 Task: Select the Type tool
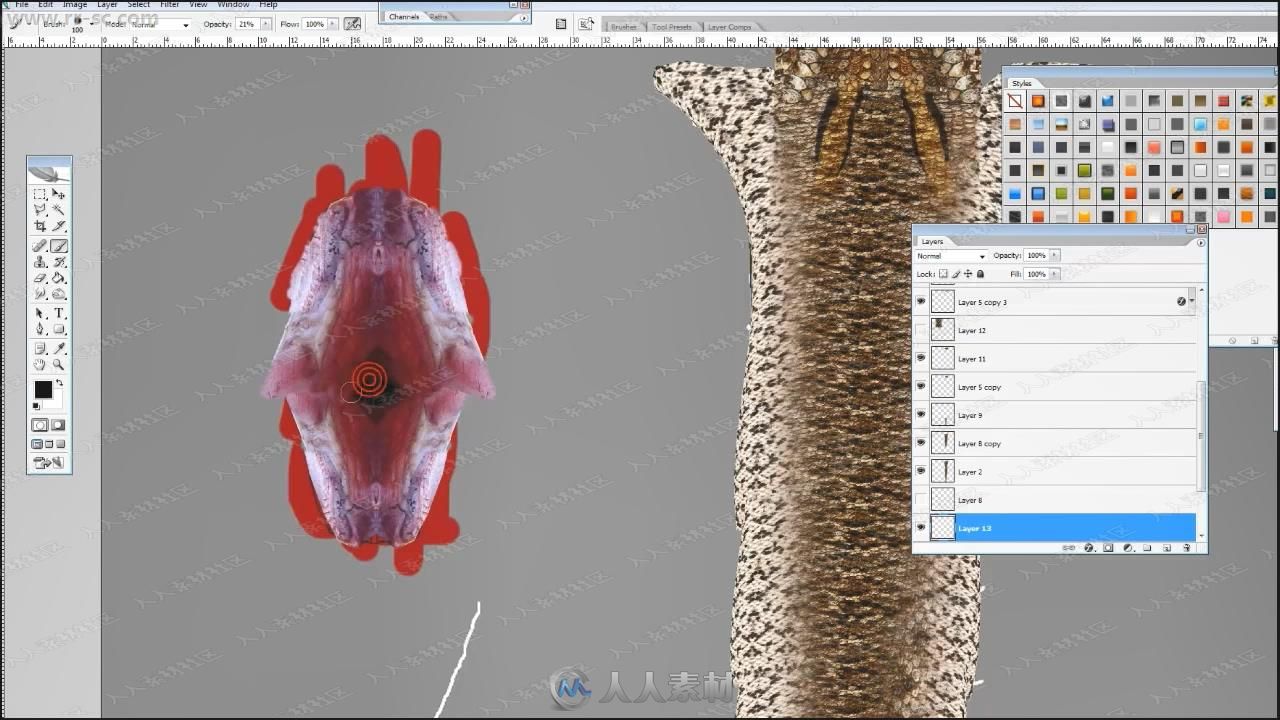tap(59, 313)
